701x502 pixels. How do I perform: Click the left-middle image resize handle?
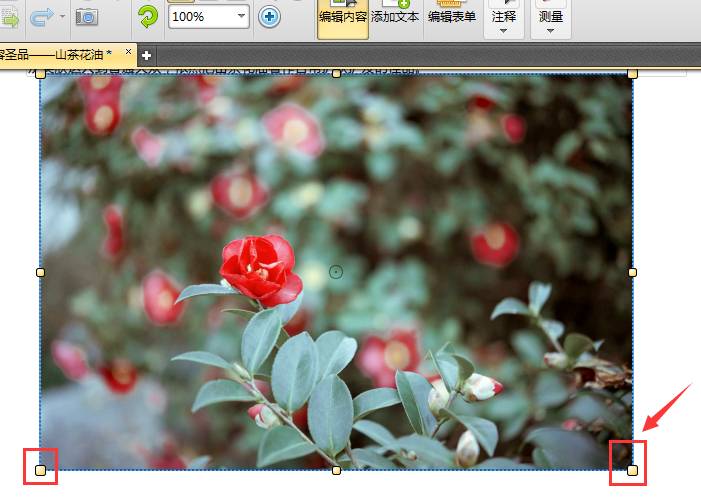[40, 272]
